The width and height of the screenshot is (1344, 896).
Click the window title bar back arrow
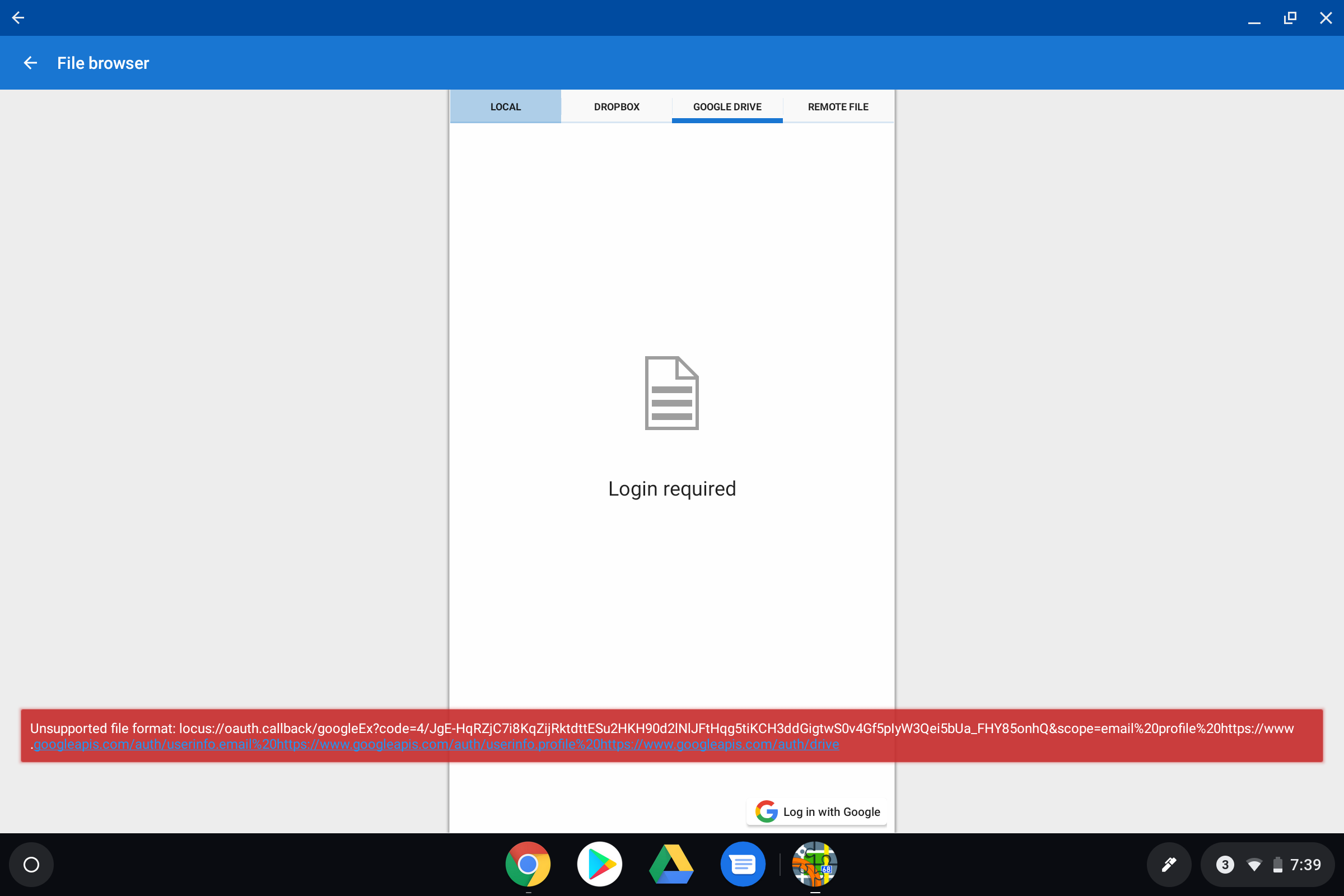coord(18,18)
